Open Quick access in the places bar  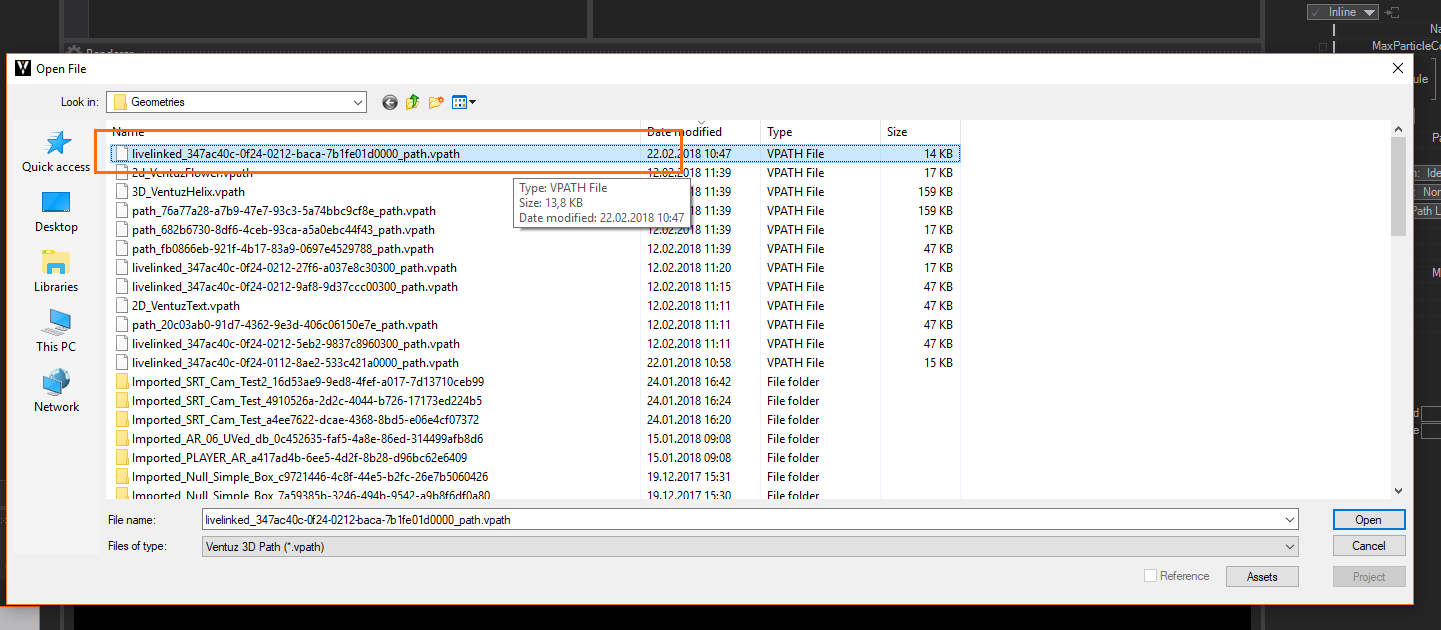click(56, 152)
